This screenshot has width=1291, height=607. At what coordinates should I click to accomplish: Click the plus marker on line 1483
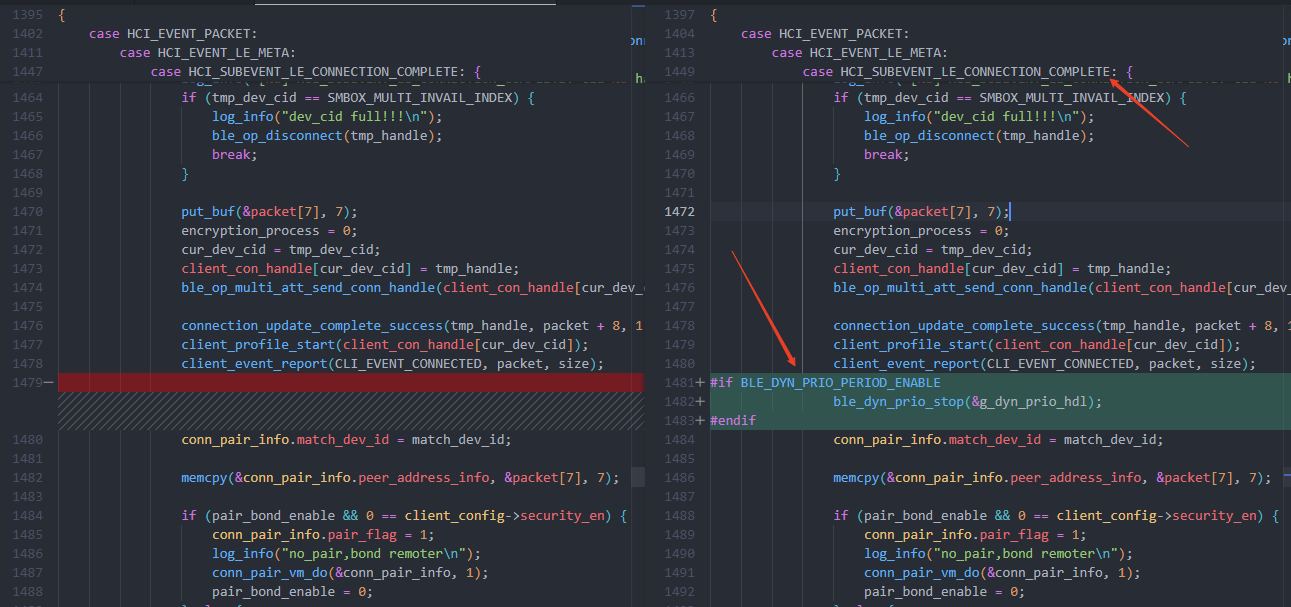pyautogui.click(x=700, y=421)
